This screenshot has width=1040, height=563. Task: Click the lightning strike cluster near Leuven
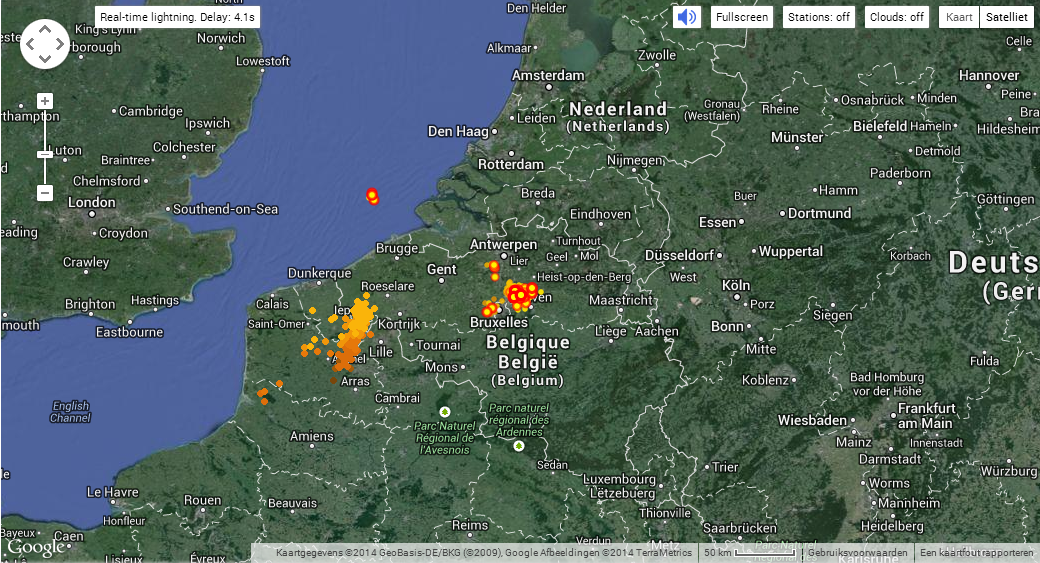(x=519, y=294)
